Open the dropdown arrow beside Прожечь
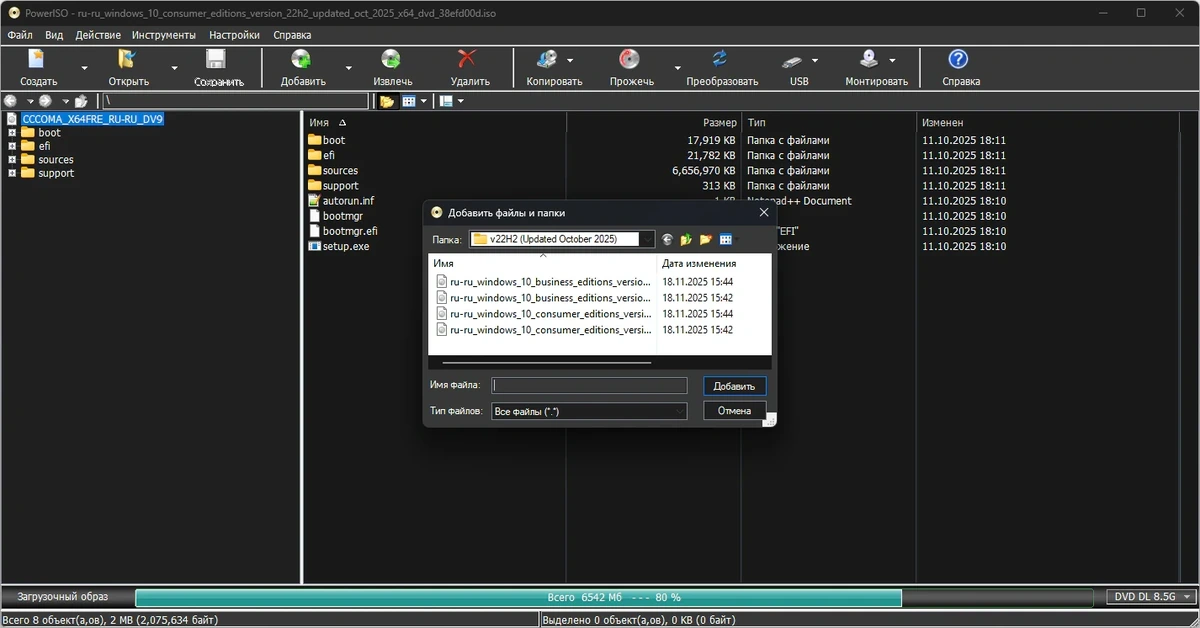Image resolution: width=1200 pixels, height=628 pixels. pyautogui.click(x=677, y=68)
